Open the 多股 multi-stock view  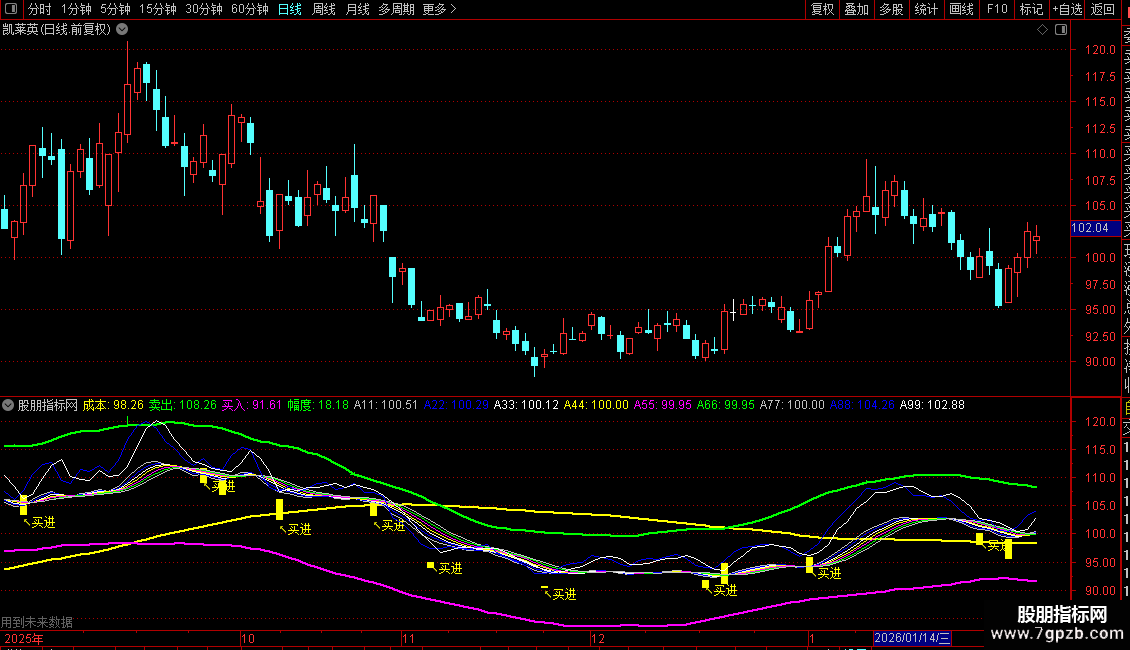coord(891,9)
